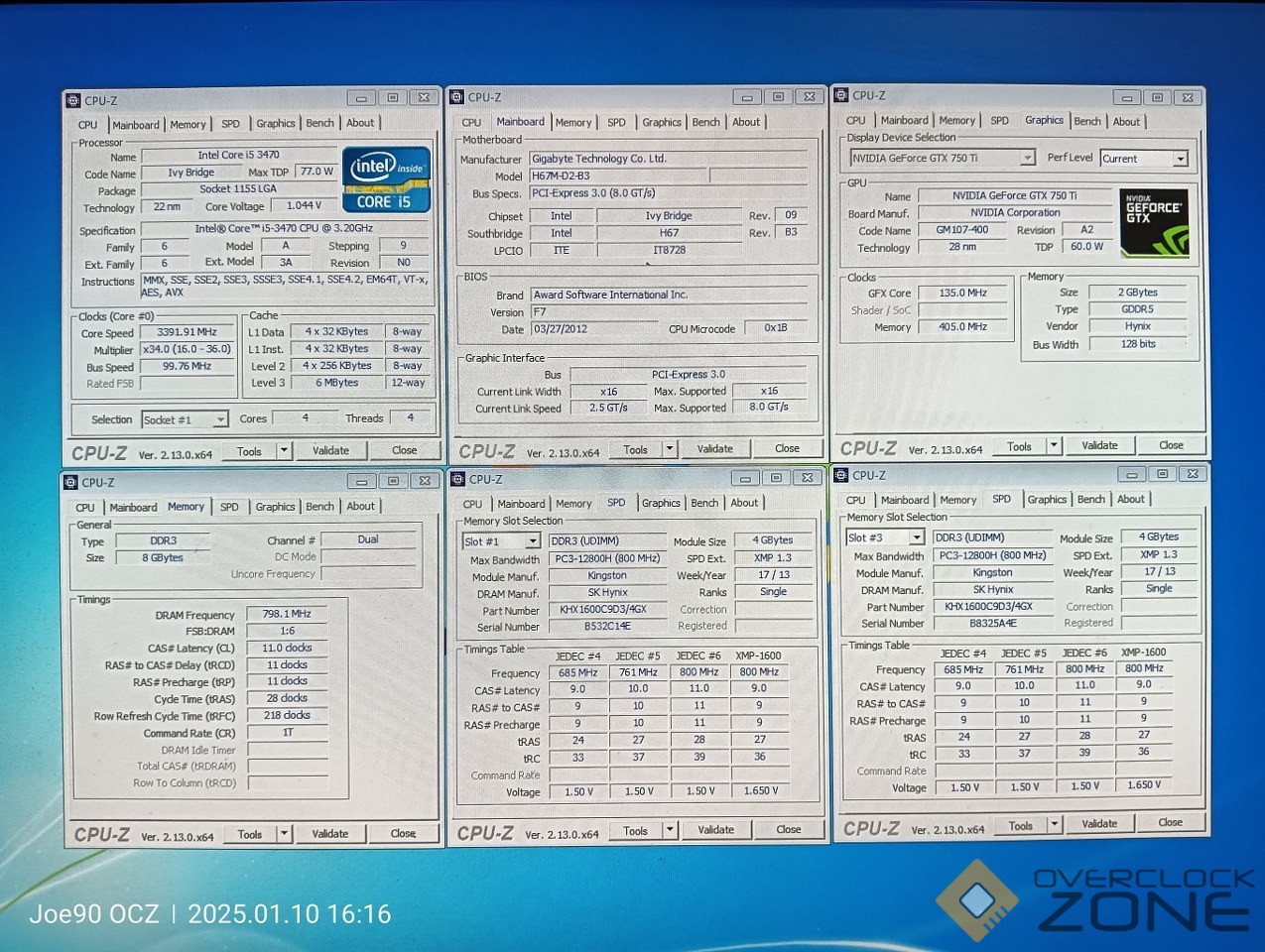Open the Perf Level Current dropdown
The height and width of the screenshot is (952, 1265).
point(1180,159)
